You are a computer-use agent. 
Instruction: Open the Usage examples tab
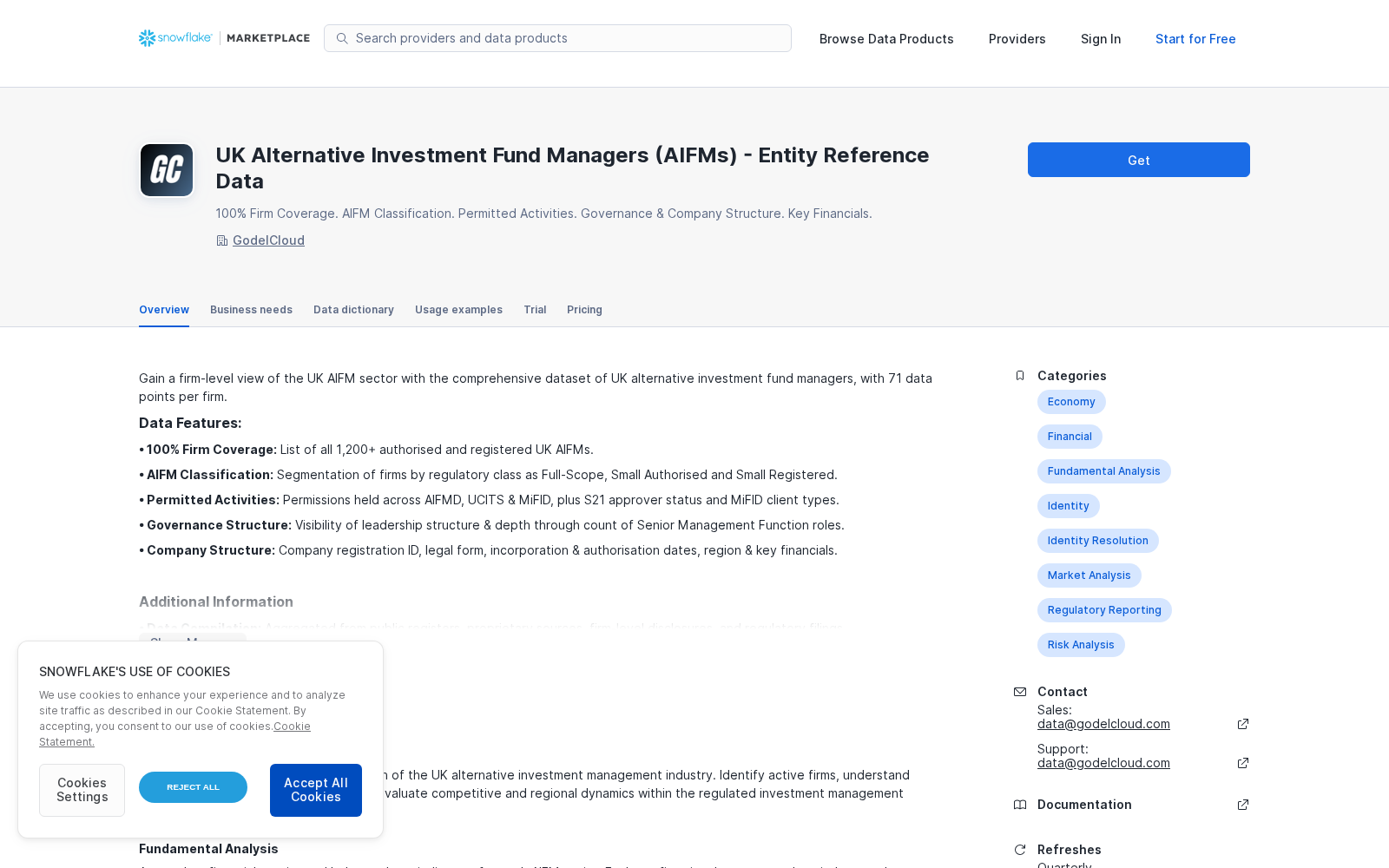pyautogui.click(x=458, y=310)
